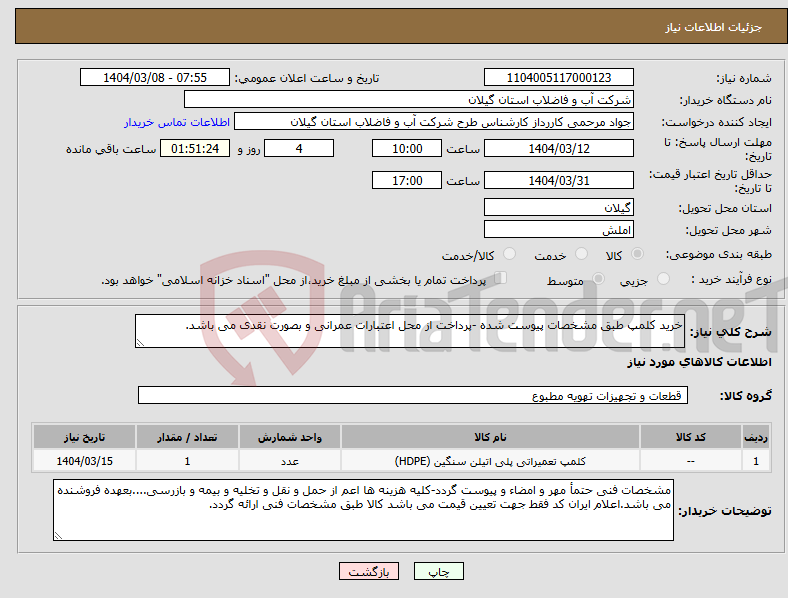Click the buyer name field شرکت آب و فاضلاب استان گیلان
The image size is (788, 598).
point(409,99)
